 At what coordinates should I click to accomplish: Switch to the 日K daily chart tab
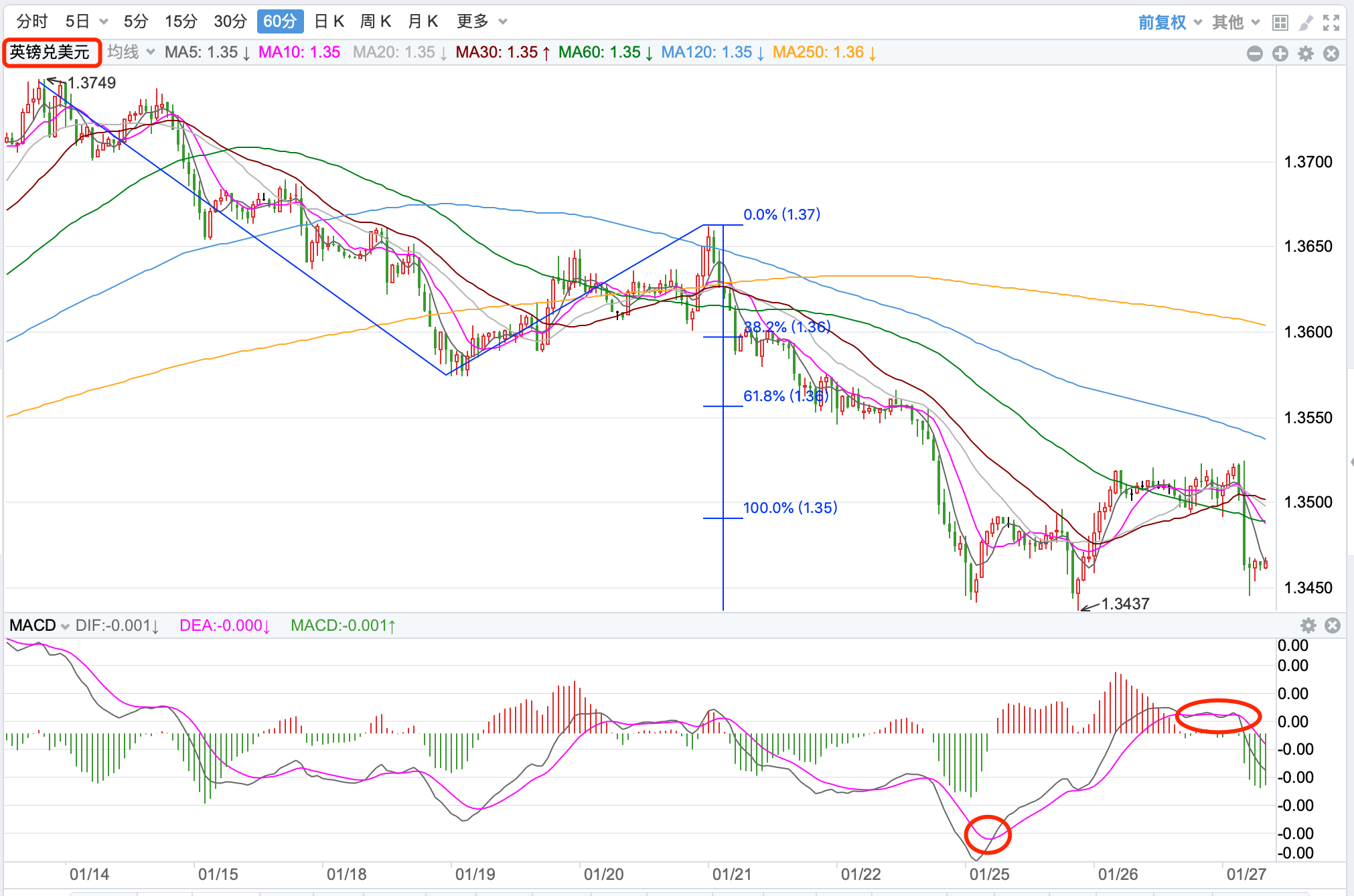coord(329,22)
